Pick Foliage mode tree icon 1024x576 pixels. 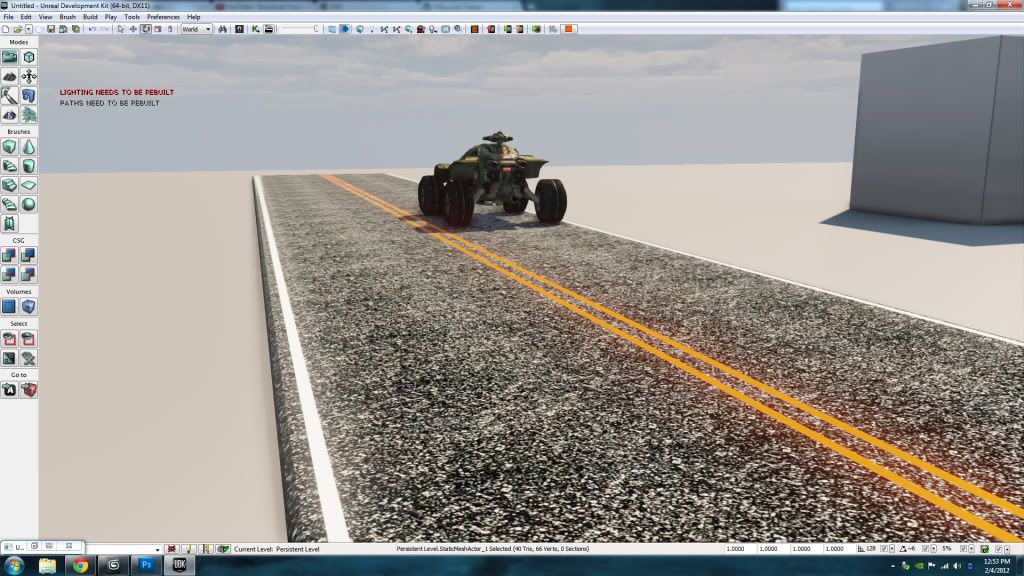coord(29,115)
